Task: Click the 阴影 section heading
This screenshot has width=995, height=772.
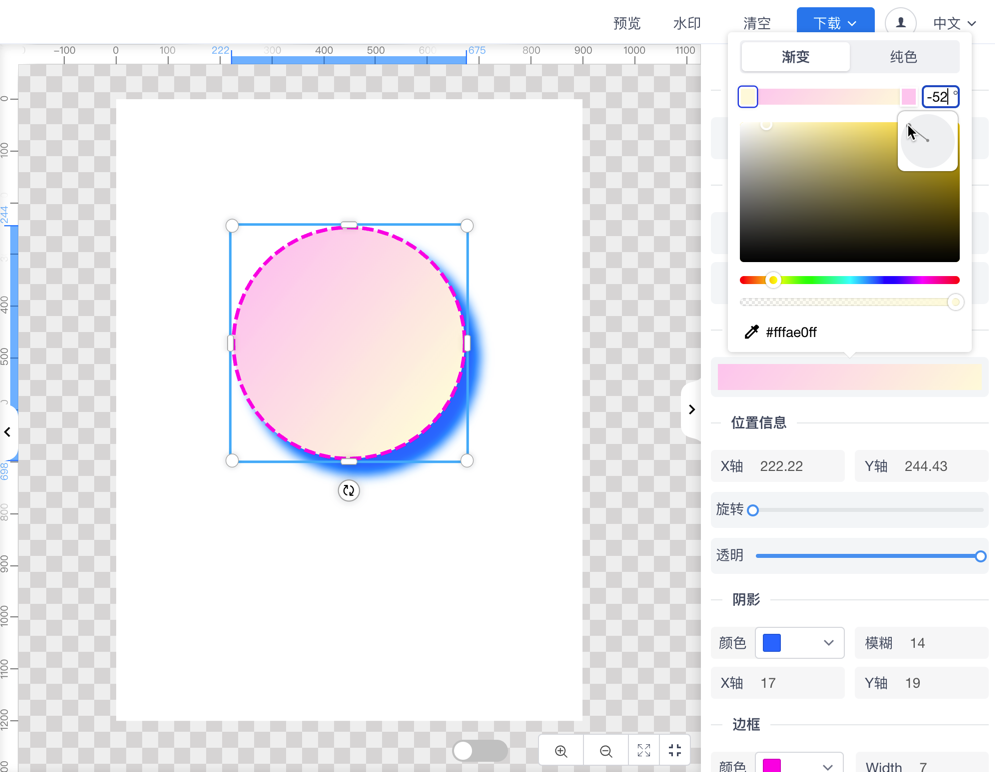Action: pos(746,599)
